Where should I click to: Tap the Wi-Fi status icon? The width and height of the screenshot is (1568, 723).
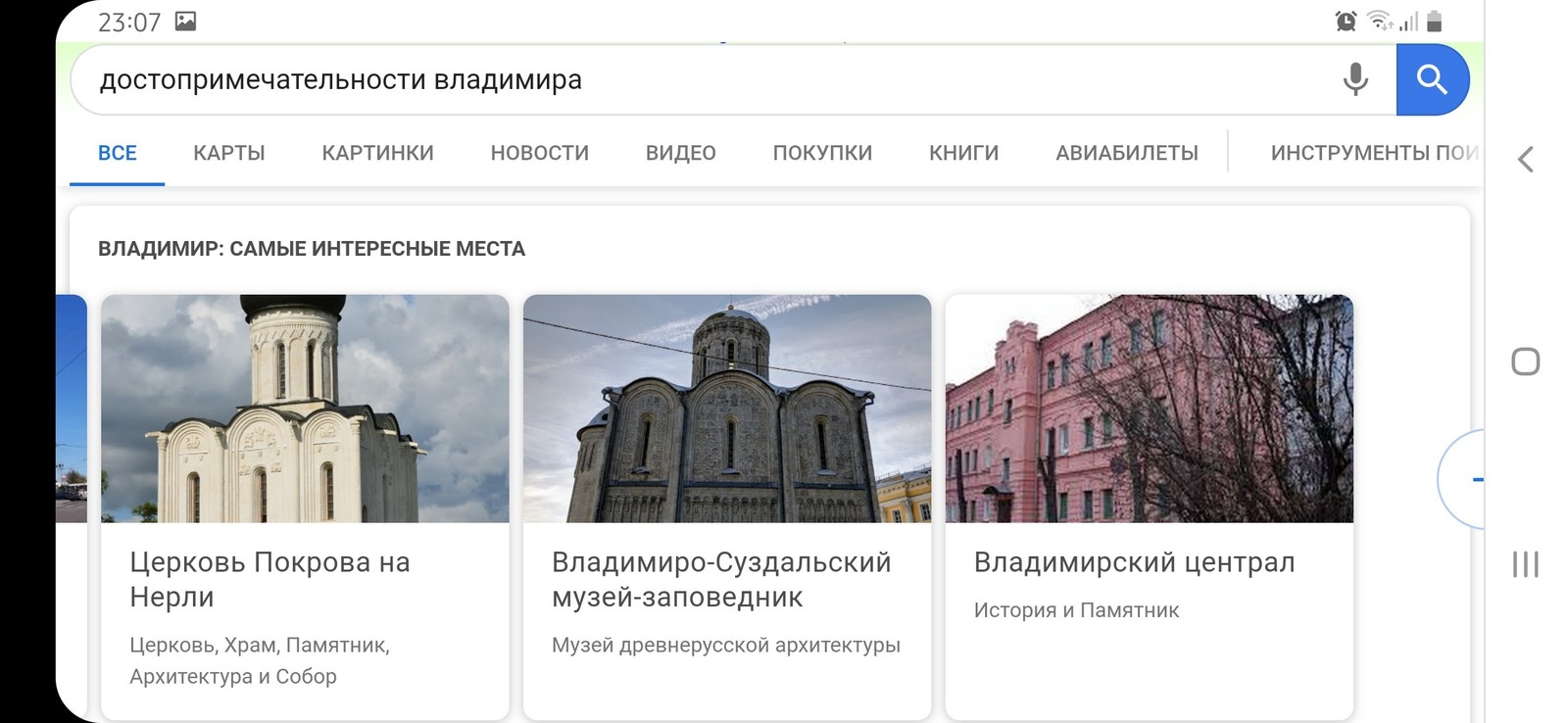coord(1380,21)
